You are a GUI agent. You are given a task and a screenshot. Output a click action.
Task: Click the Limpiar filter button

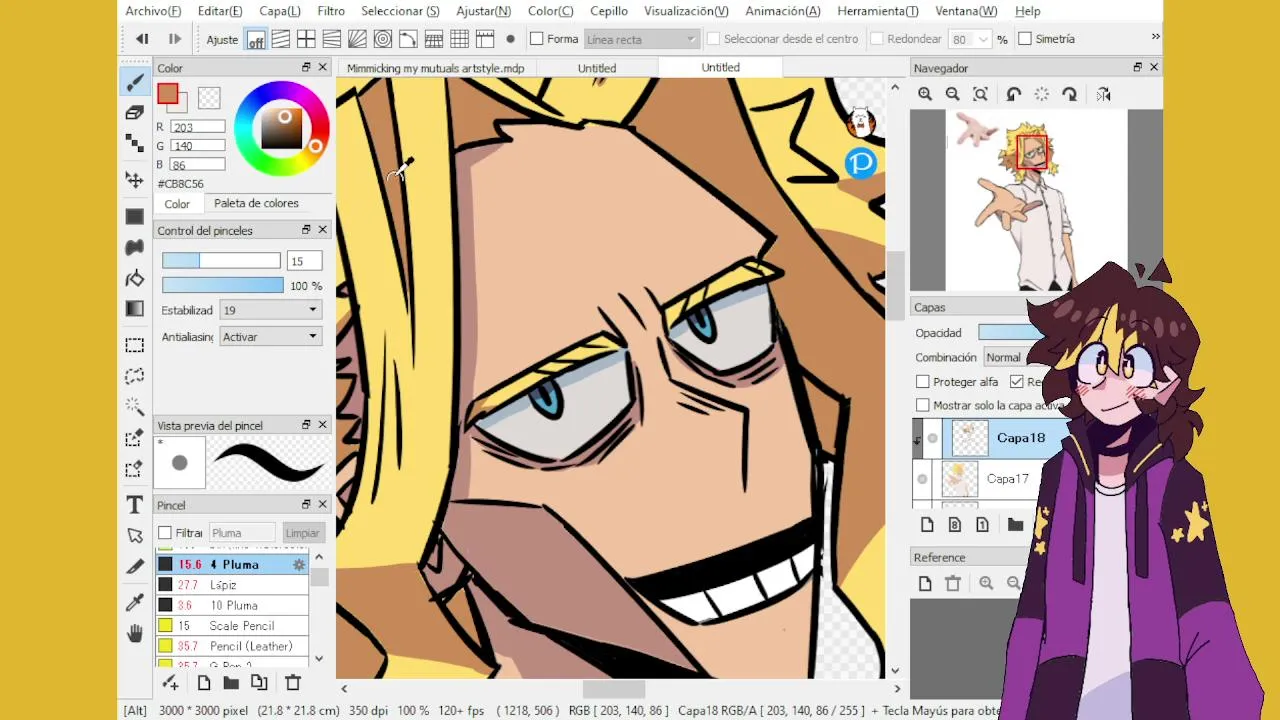click(302, 533)
